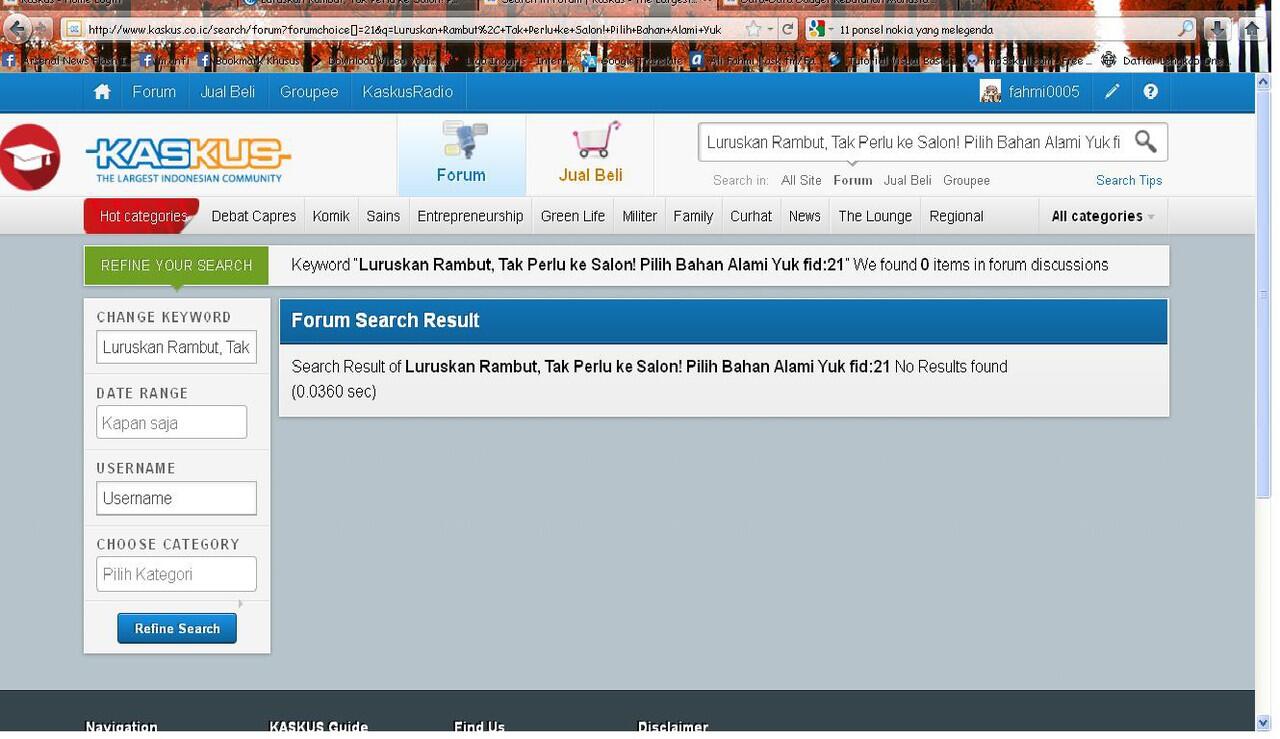Select Jual Beli in the top blue bar

pyautogui.click(x=228, y=92)
